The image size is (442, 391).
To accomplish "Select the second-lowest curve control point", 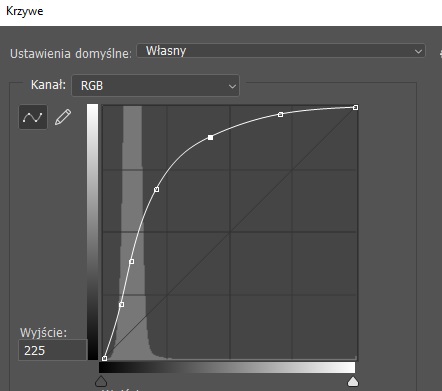I will [122, 304].
